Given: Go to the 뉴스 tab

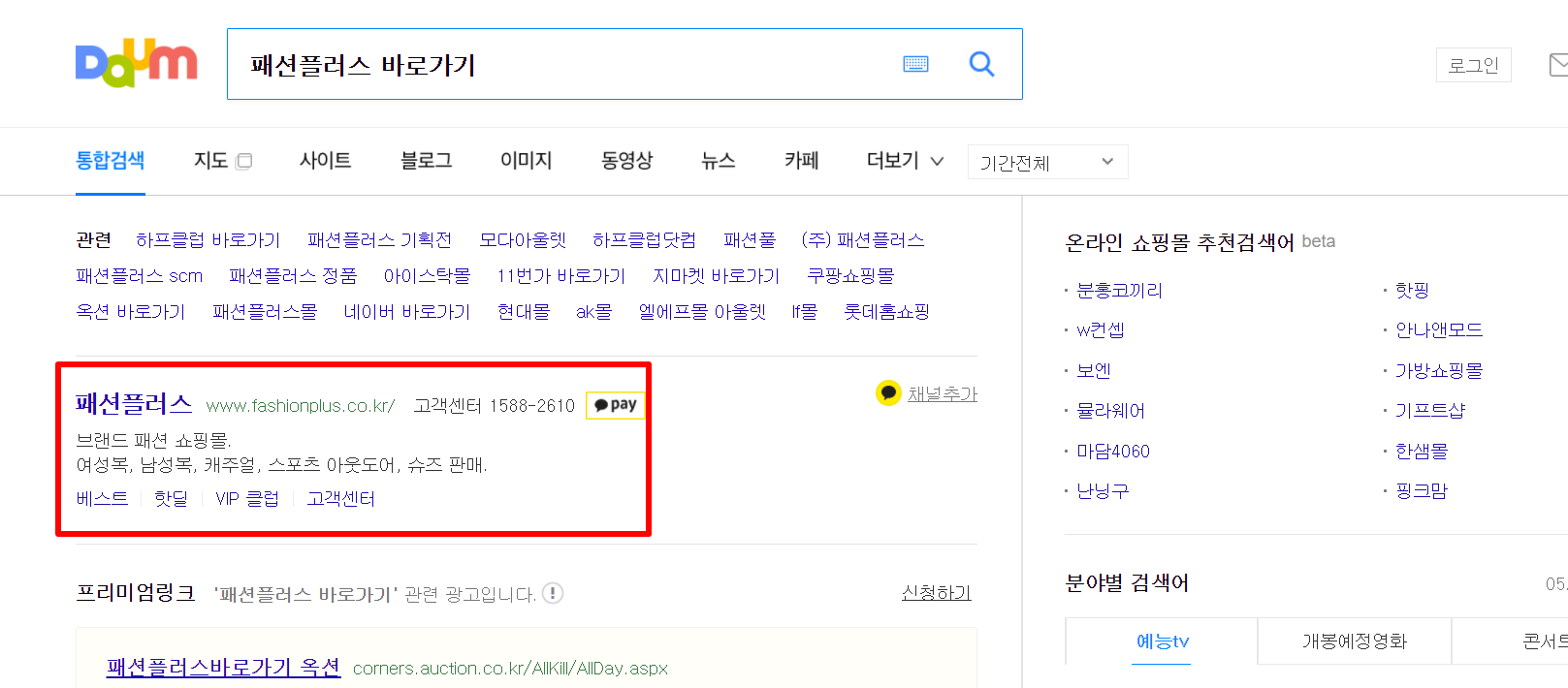Looking at the screenshot, I should click(718, 161).
